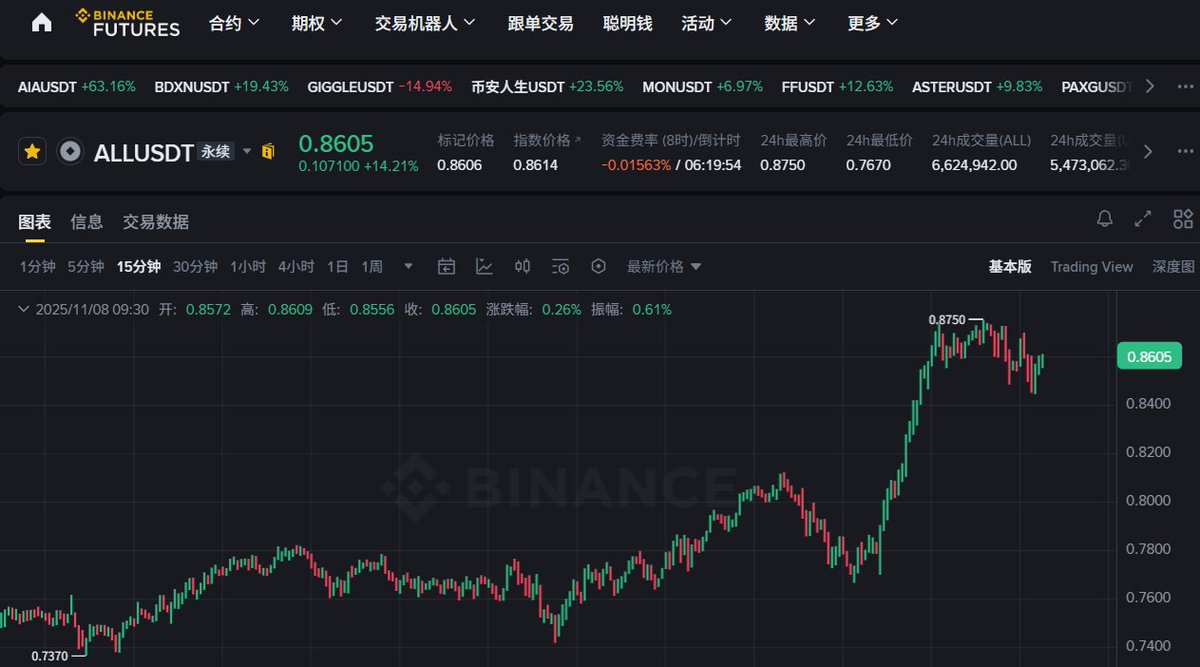Expand chart to fullscreen
Image resolution: width=1200 pixels, height=667 pixels.
[1143, 219]
